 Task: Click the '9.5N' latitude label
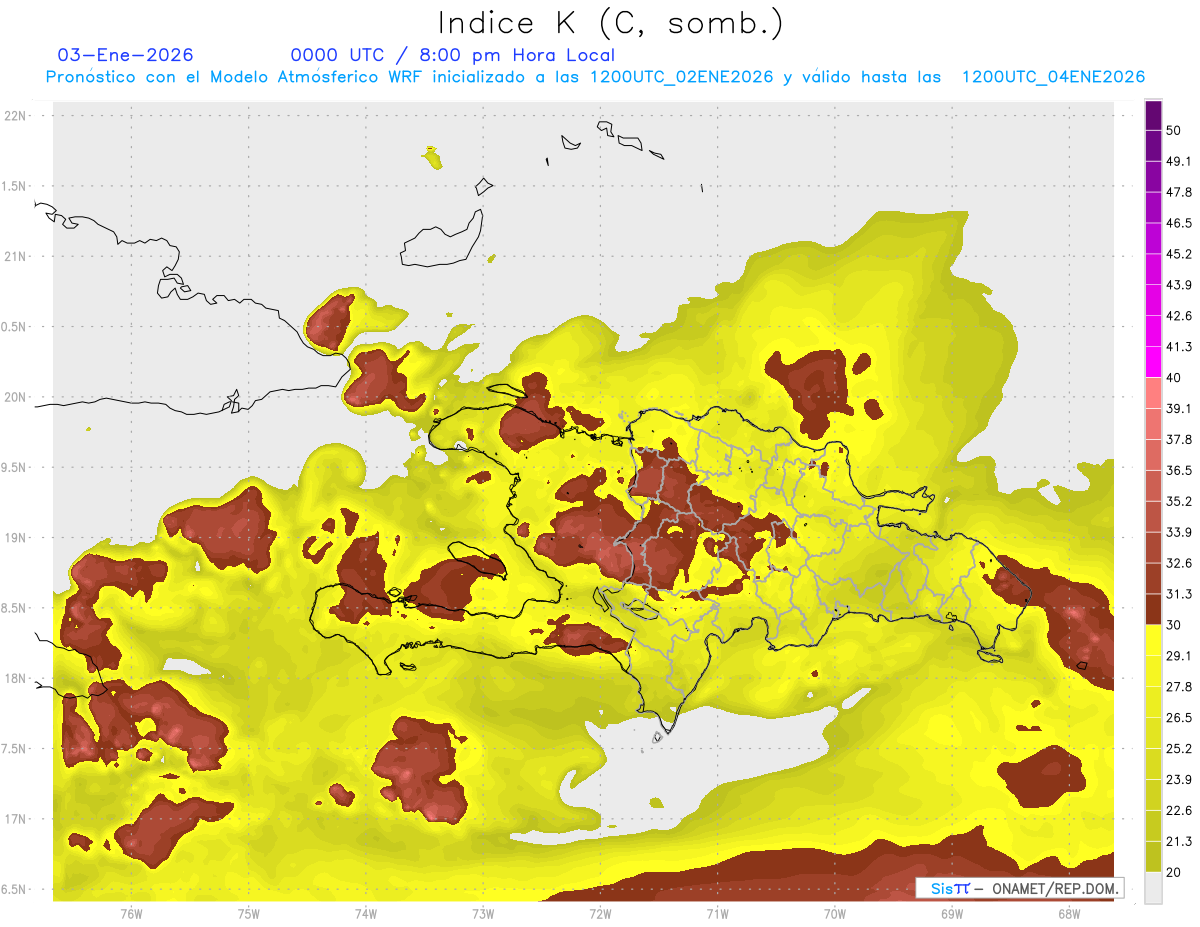click(x=13, y=468)
